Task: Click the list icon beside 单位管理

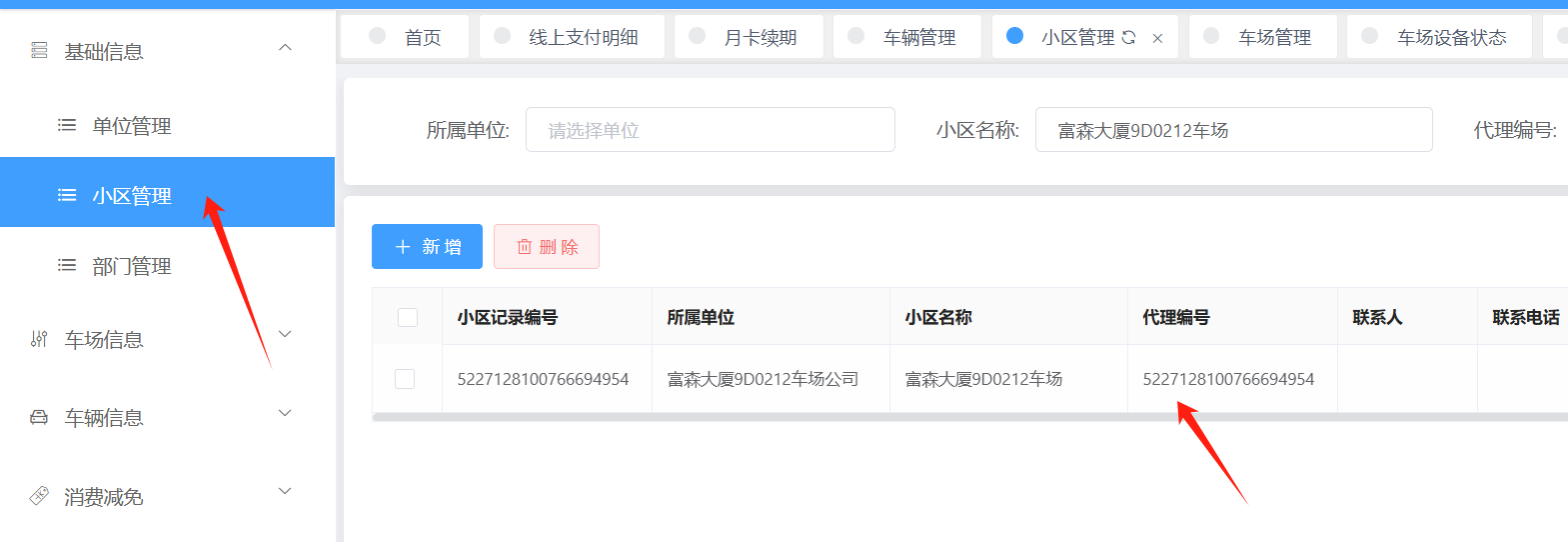Action: (x=67, y=125)
